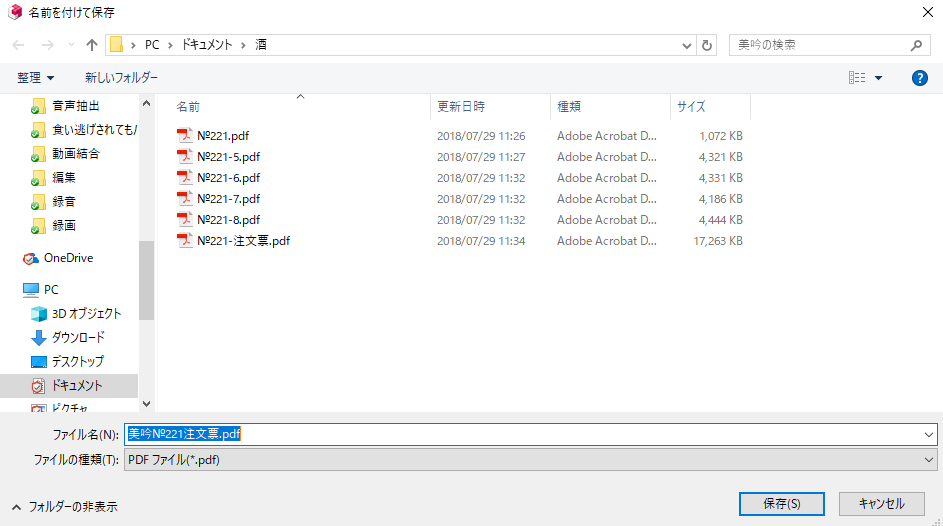Image resolution: width=943 pixels, height=526 pixels.
Task: Open the view options dropdown arrow
Action: (x=878, y=78)
